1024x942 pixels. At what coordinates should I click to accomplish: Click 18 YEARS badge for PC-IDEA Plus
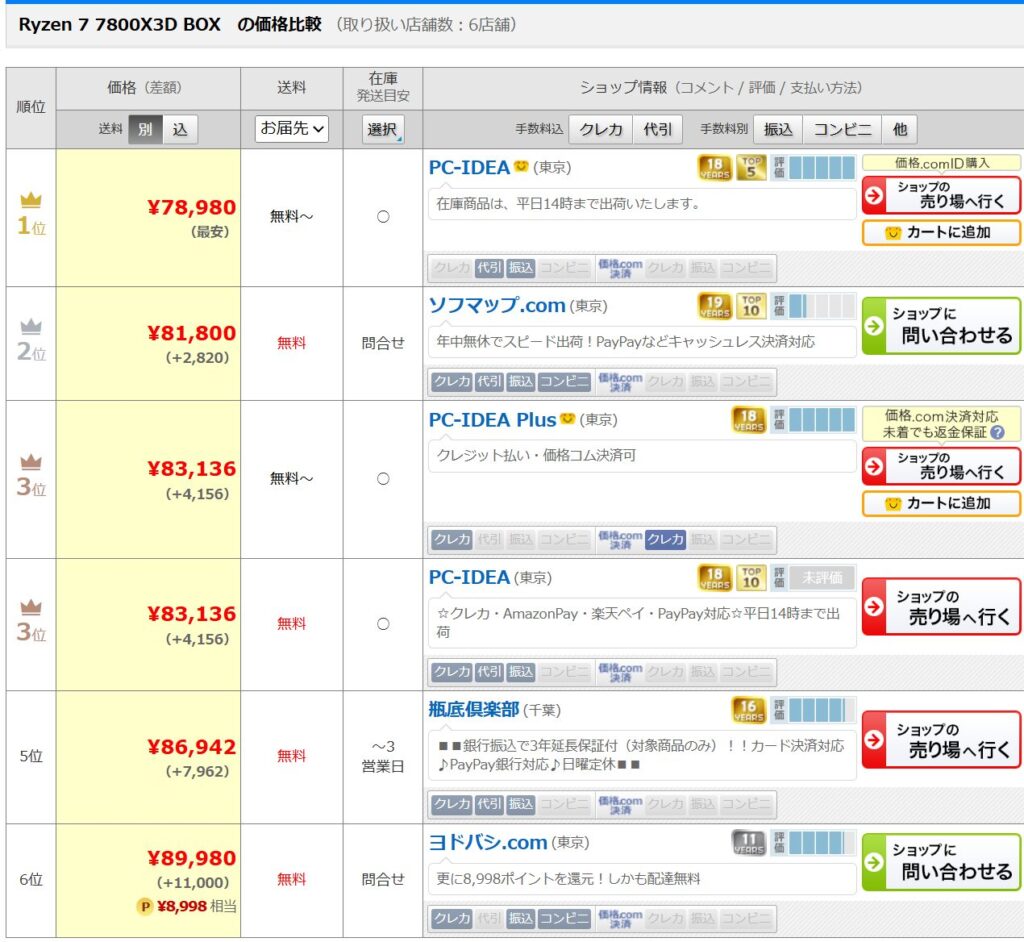pyautogui.click(x=748, y=420)
